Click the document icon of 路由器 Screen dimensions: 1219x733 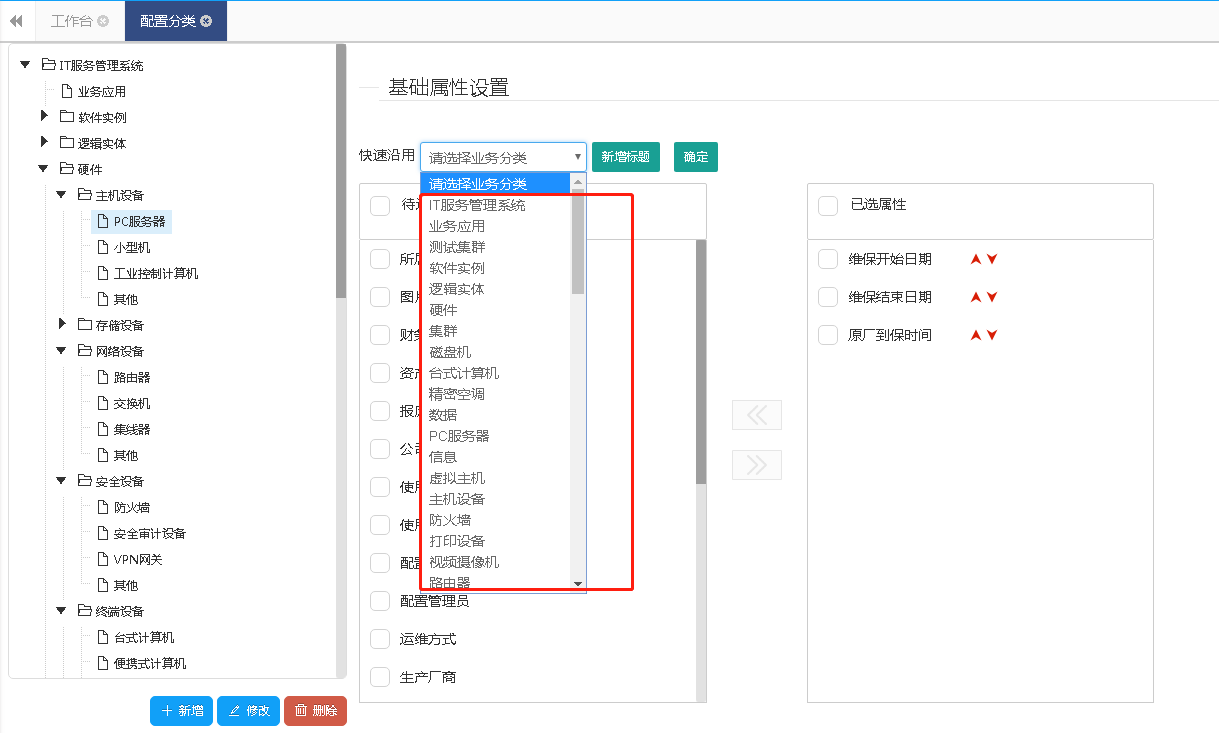[103, 377]
